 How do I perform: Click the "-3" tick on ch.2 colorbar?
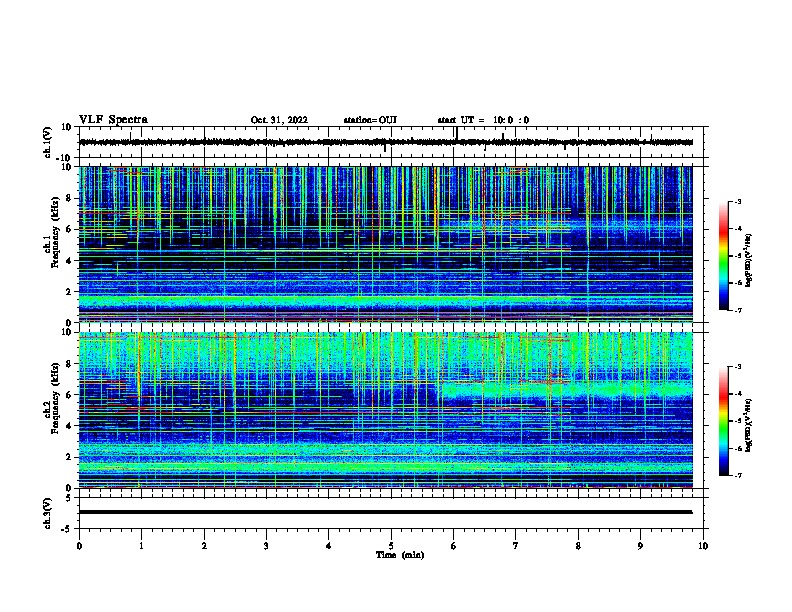[737, 367]
